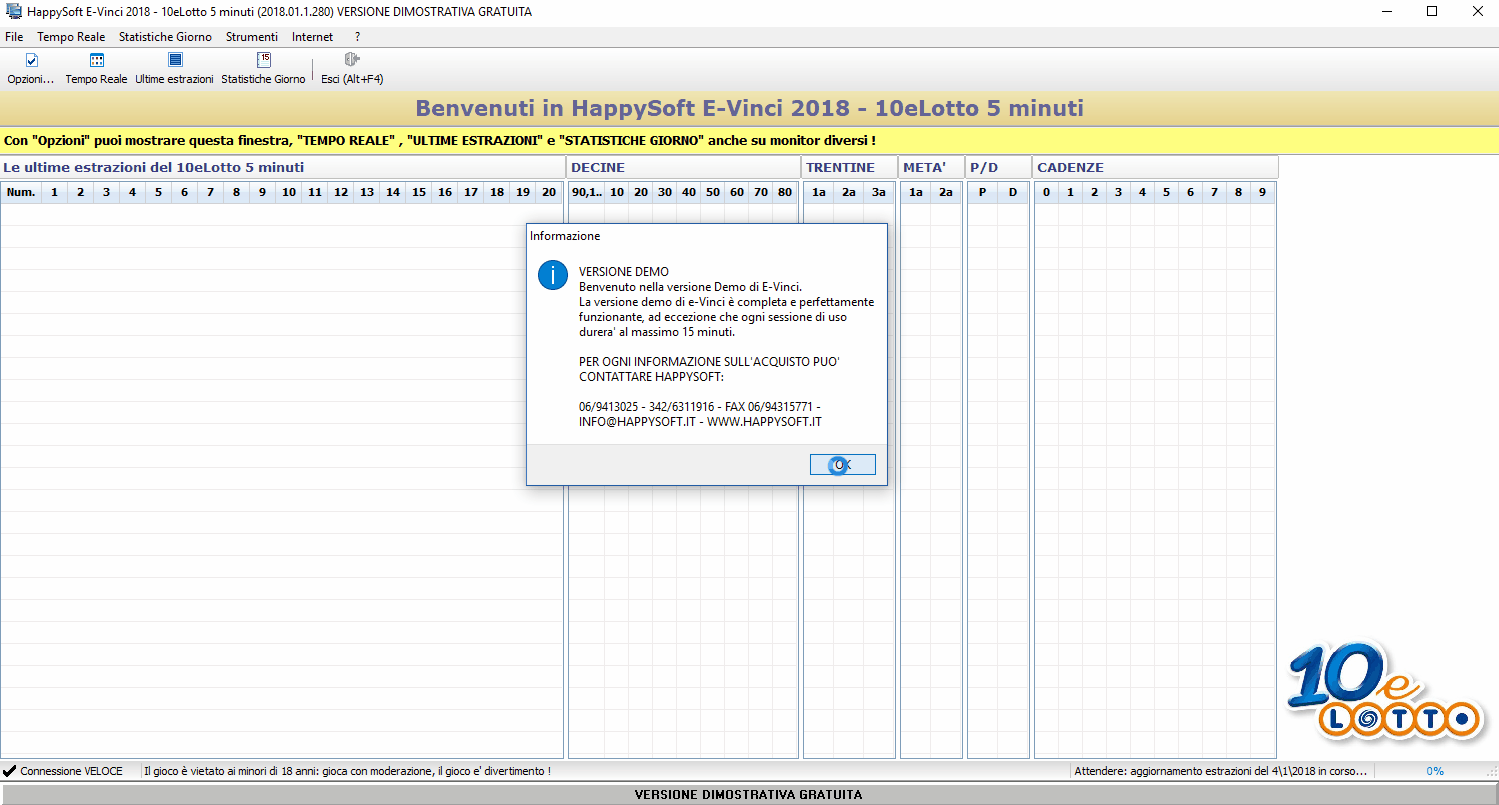Open the Internet menu
Image resolution: width=1499 pixels, height=805 pixels.
[313, 37]
